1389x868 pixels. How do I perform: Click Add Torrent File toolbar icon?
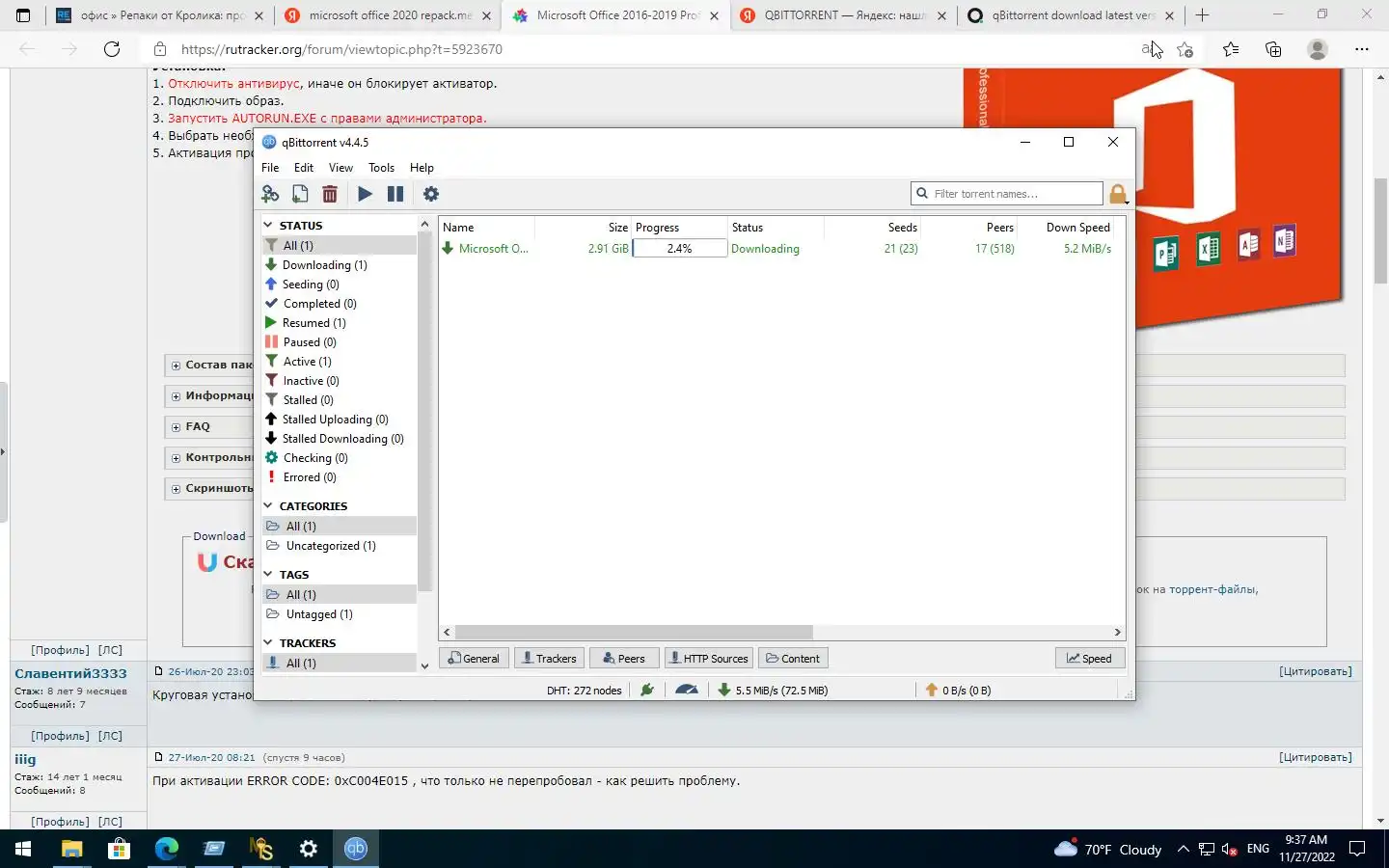pyautogui.click(x=300, y=194)
